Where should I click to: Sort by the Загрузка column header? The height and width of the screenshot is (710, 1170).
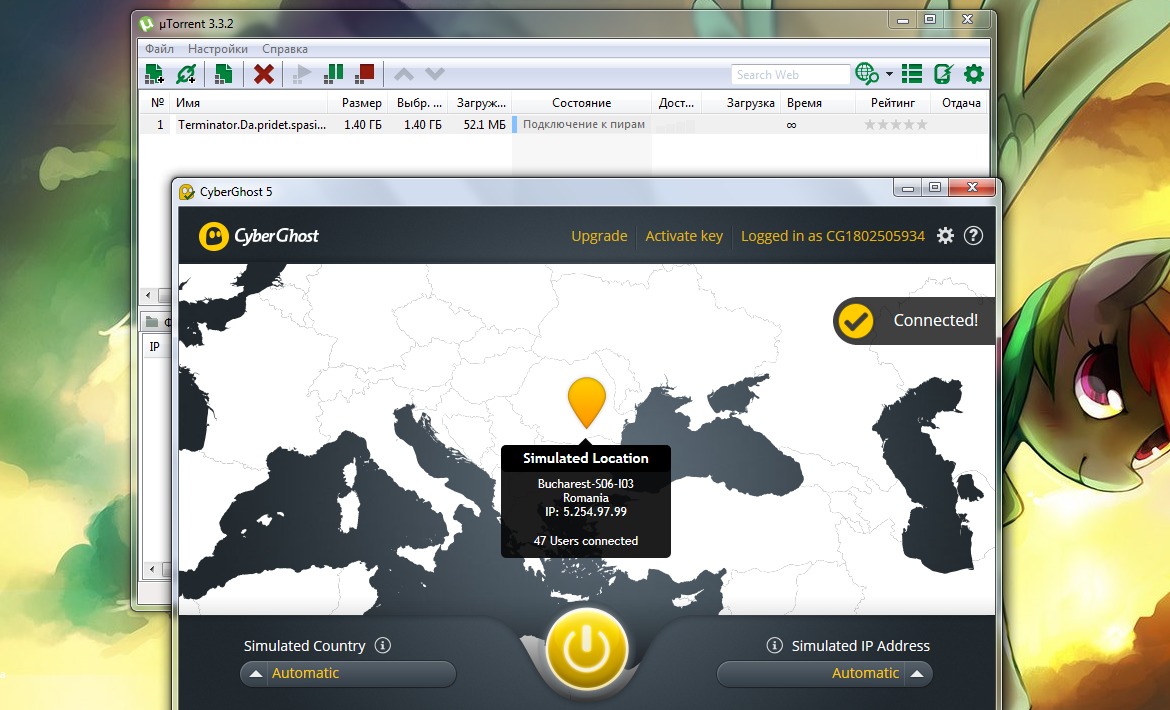point(741,103)
